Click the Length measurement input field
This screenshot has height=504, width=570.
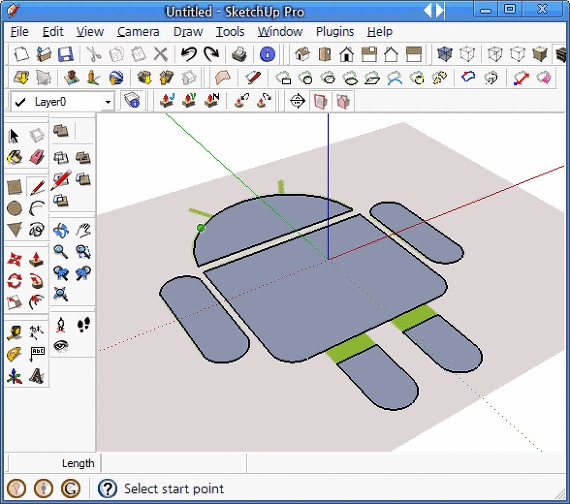[174, 463]
